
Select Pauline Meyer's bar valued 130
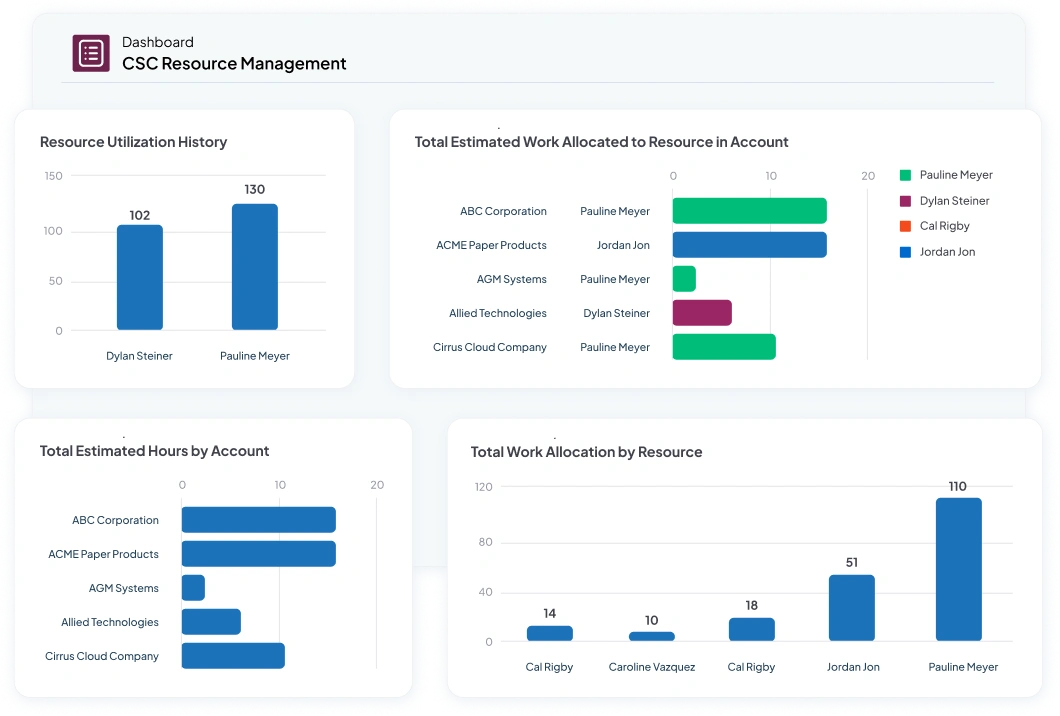click(x=255, y=267)
